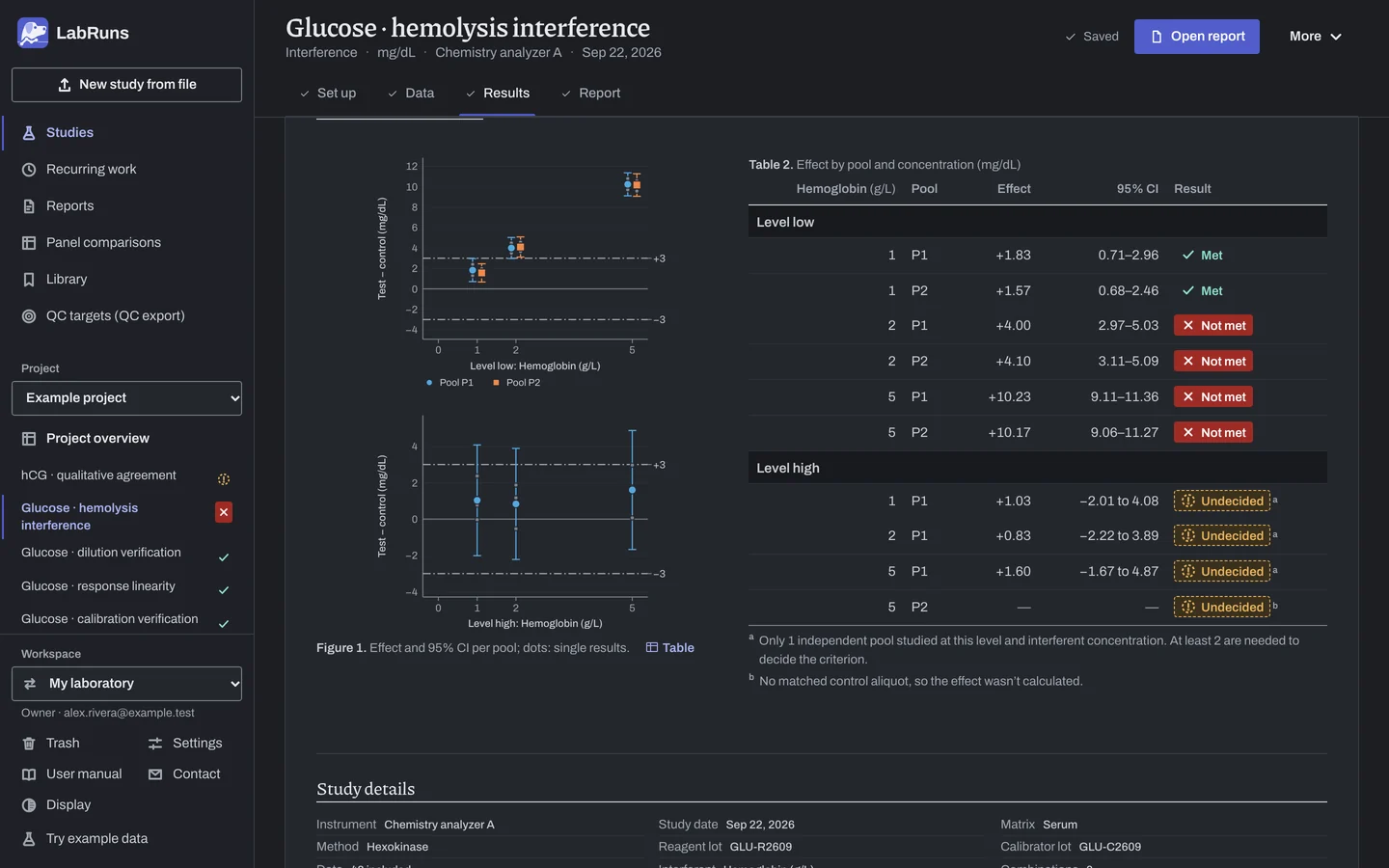Image resolution: width=1389 pixels, height=868 pixels.
Task: Click the GLU-R2609 reagent lot value
Action: (x=761, y=847)
